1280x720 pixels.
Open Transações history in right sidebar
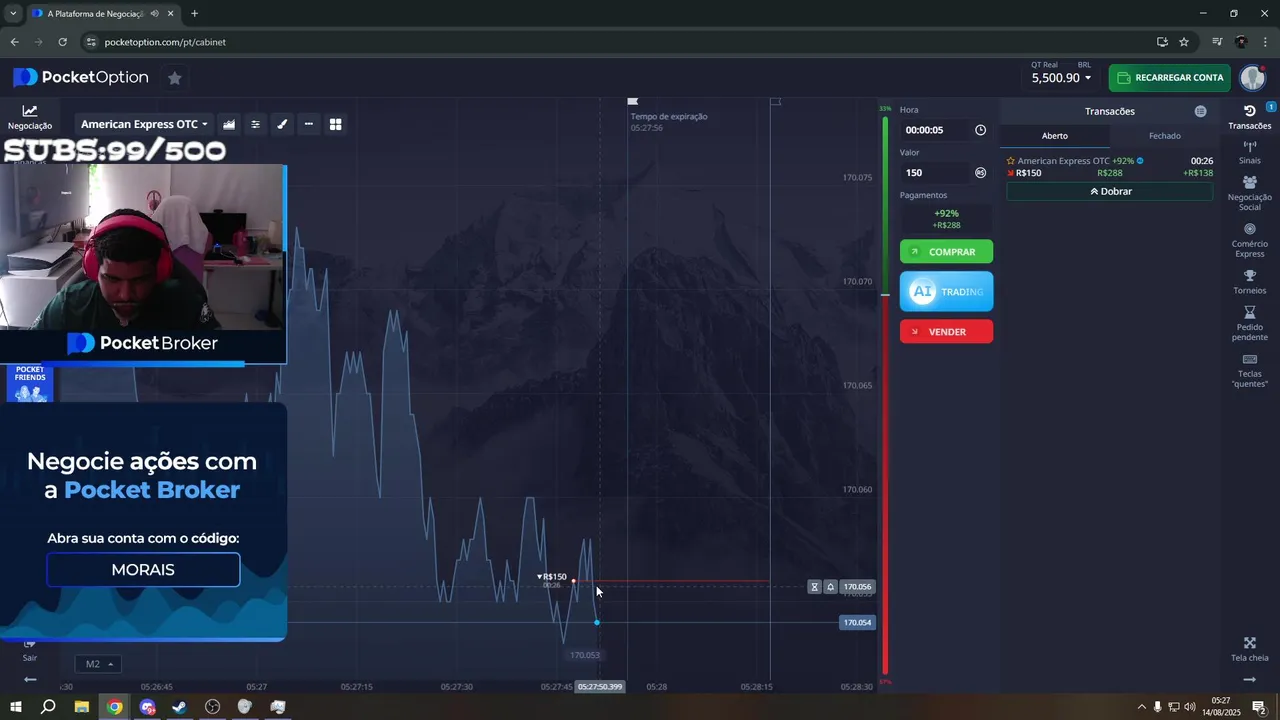(1250, 117)
